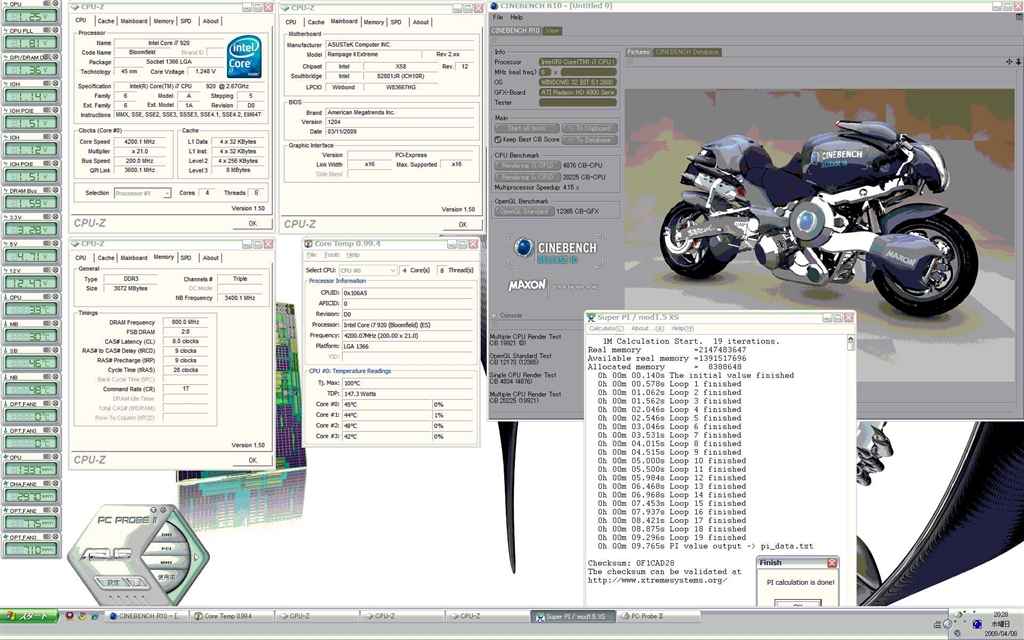Screen dimensions: 1024x640
Task: Open the processor Selection dropdown in CPU-Z
Action: coord(142,193)
